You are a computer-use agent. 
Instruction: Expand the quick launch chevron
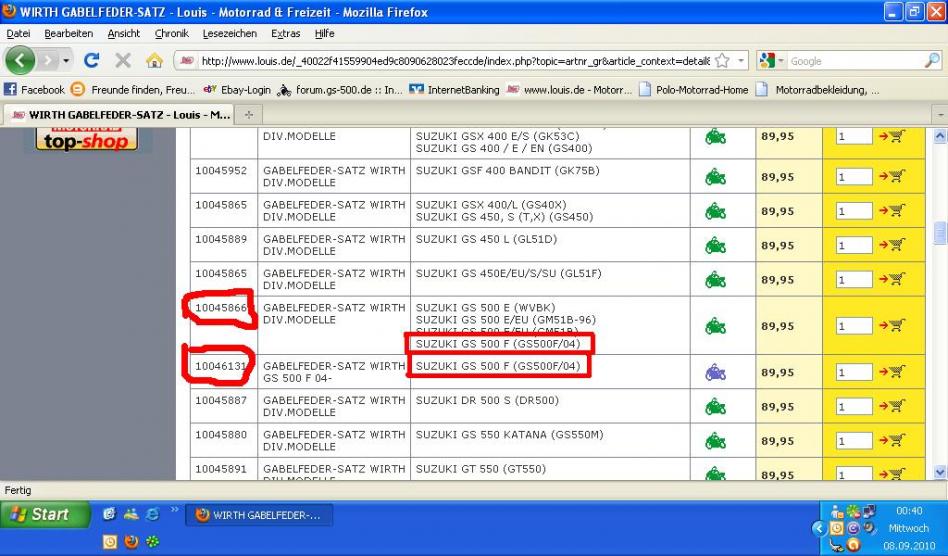click(174, 509)
